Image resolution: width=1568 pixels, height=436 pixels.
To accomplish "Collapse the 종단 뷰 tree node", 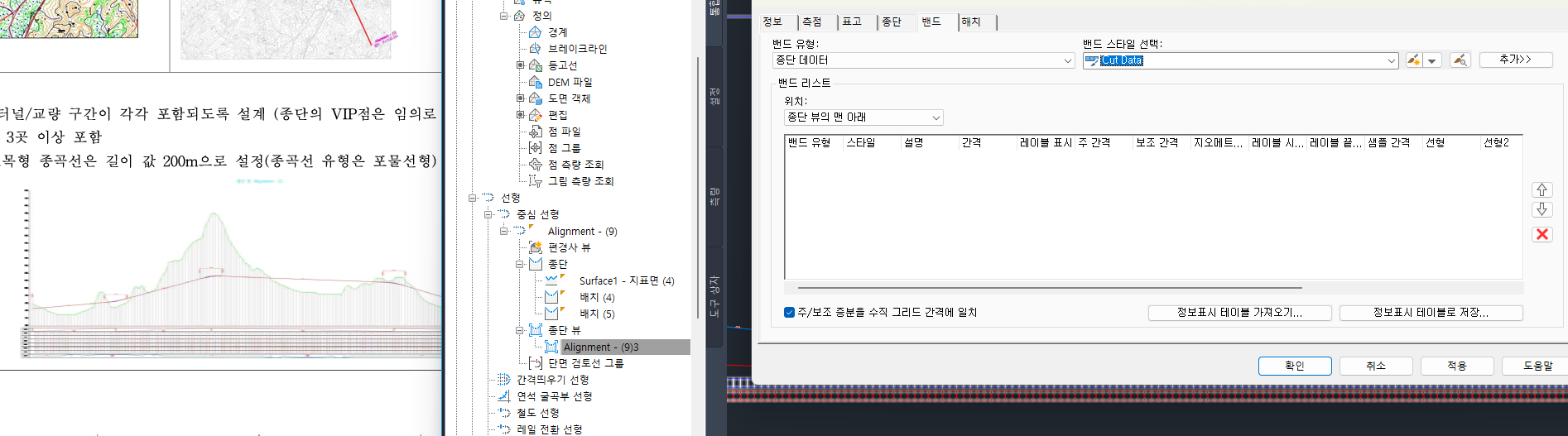I will click(520, 330).
